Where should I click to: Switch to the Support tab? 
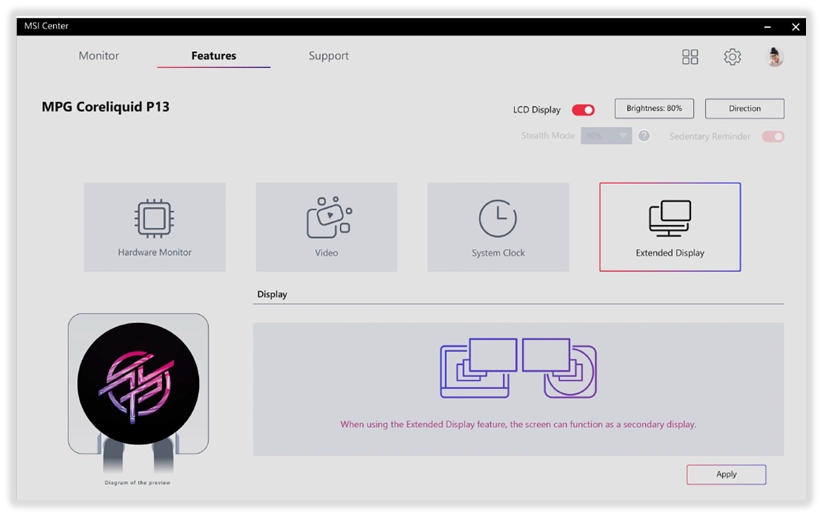[x=329, y=56]
